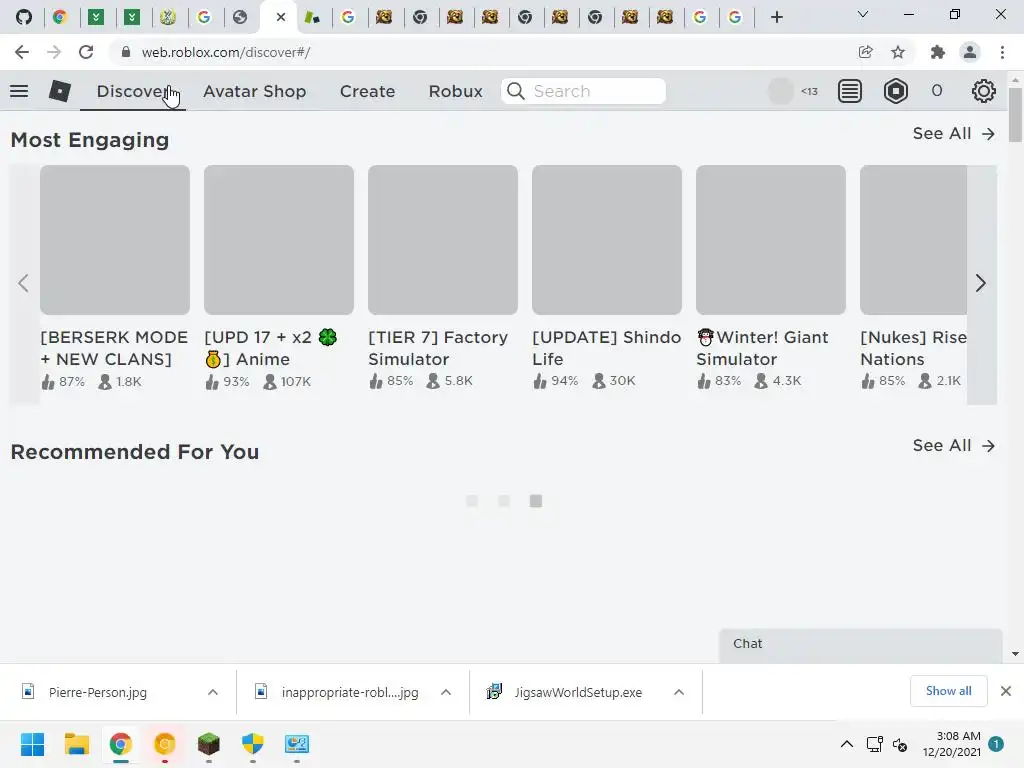Open a new browser tab
The image size is (1024, 768).
point(776,17)
